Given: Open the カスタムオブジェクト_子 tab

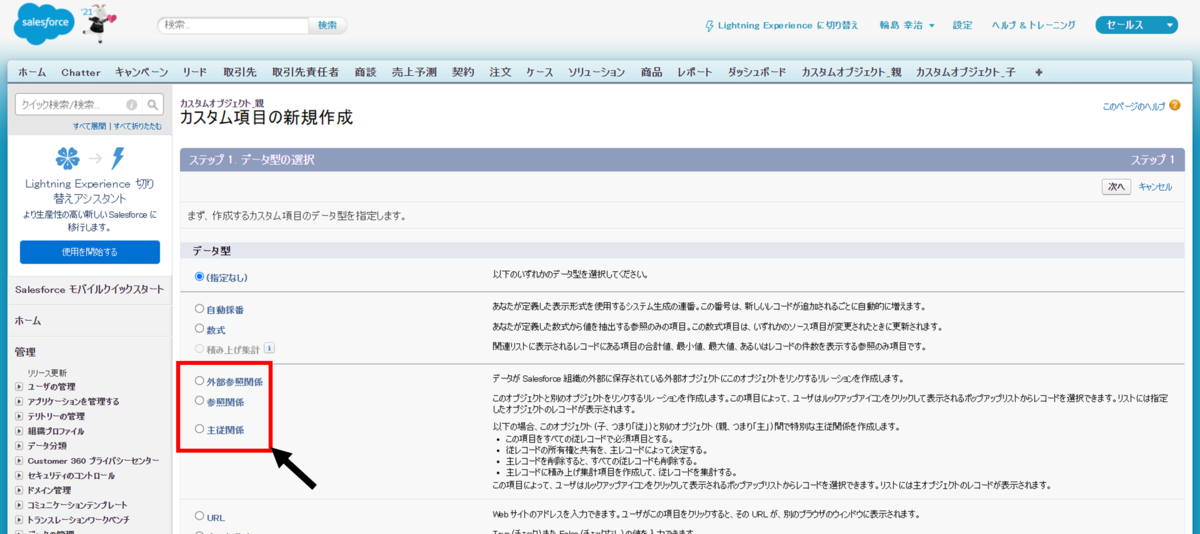Looking at the screenshot, I should pos(964,72).
